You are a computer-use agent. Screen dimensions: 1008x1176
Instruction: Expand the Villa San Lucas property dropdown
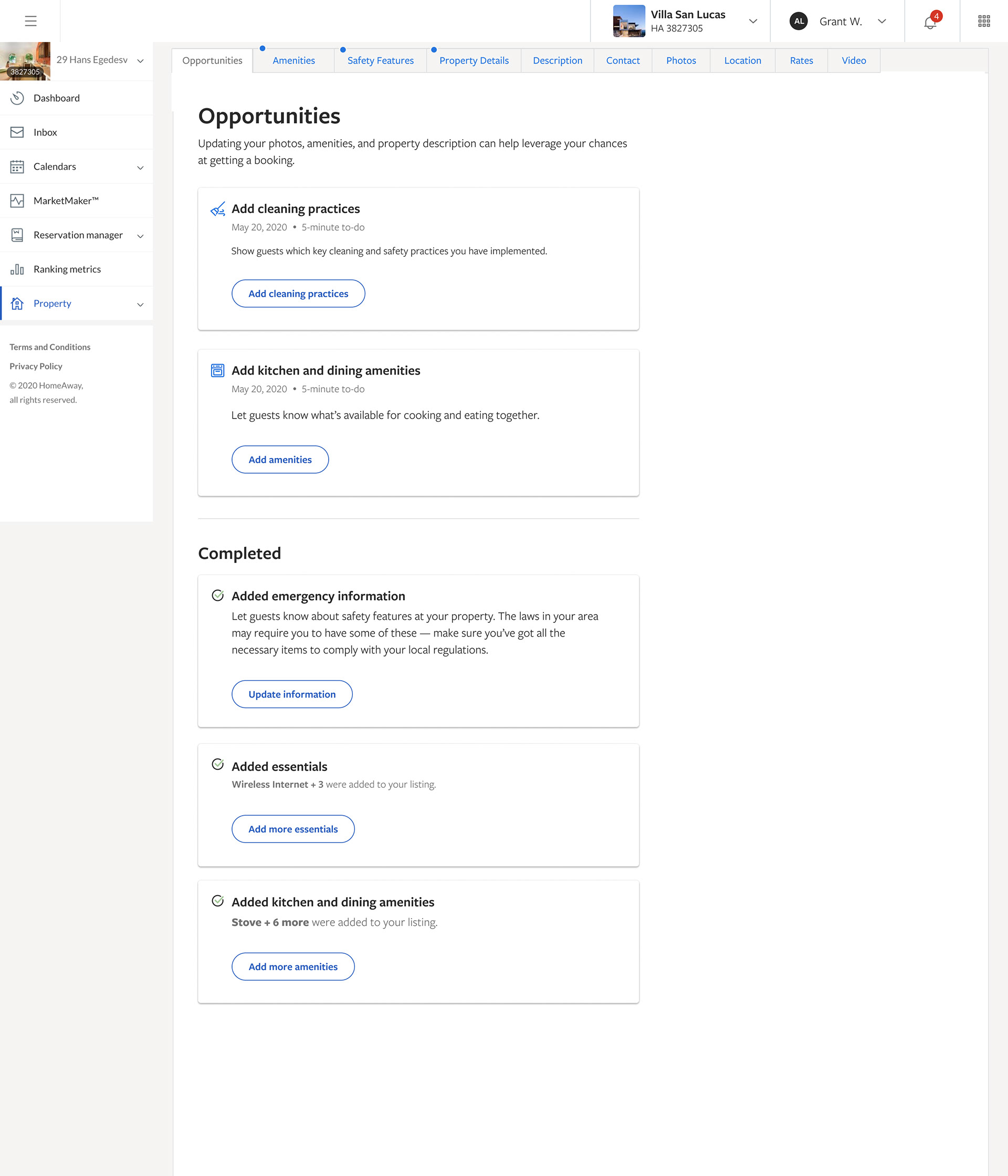[753, 21]
